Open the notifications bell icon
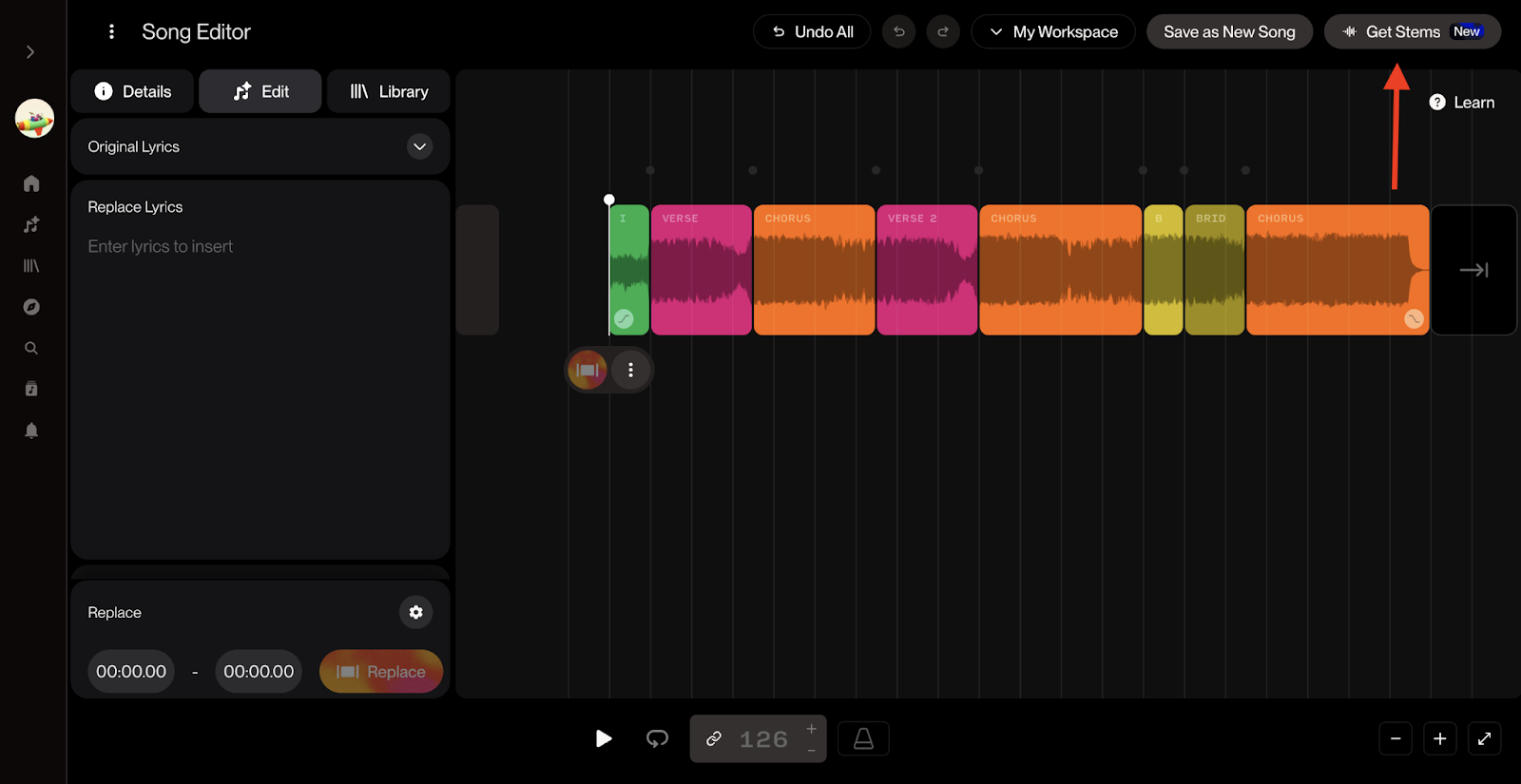 [x=31, y=430]
